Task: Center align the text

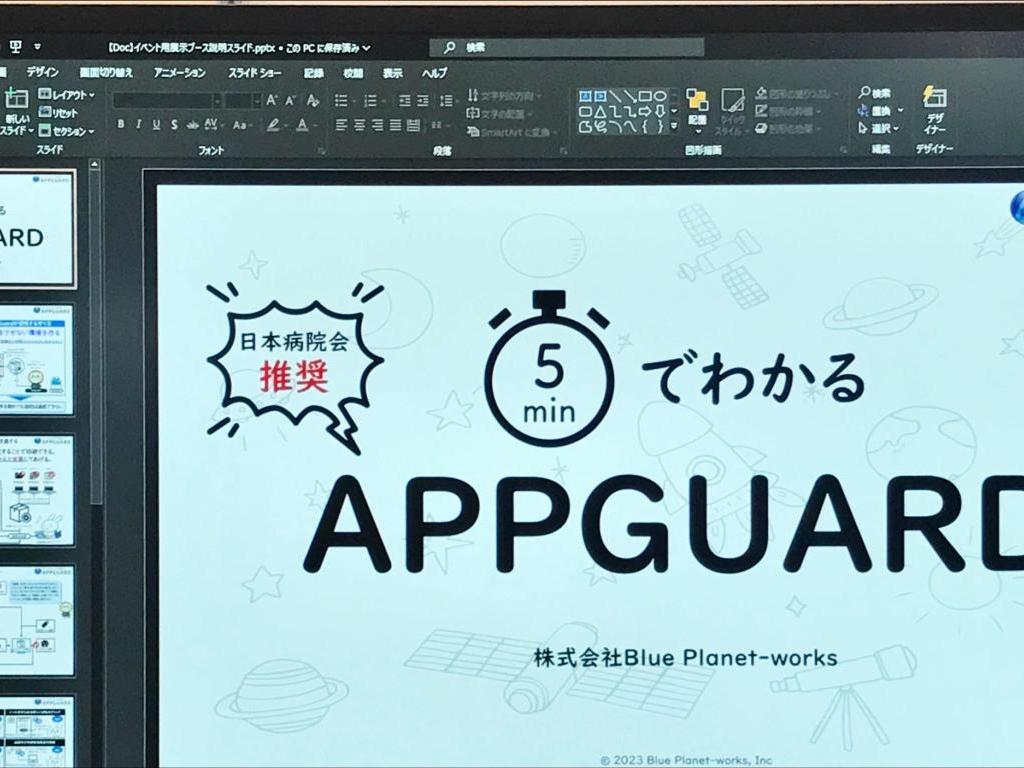Action: 359,125
